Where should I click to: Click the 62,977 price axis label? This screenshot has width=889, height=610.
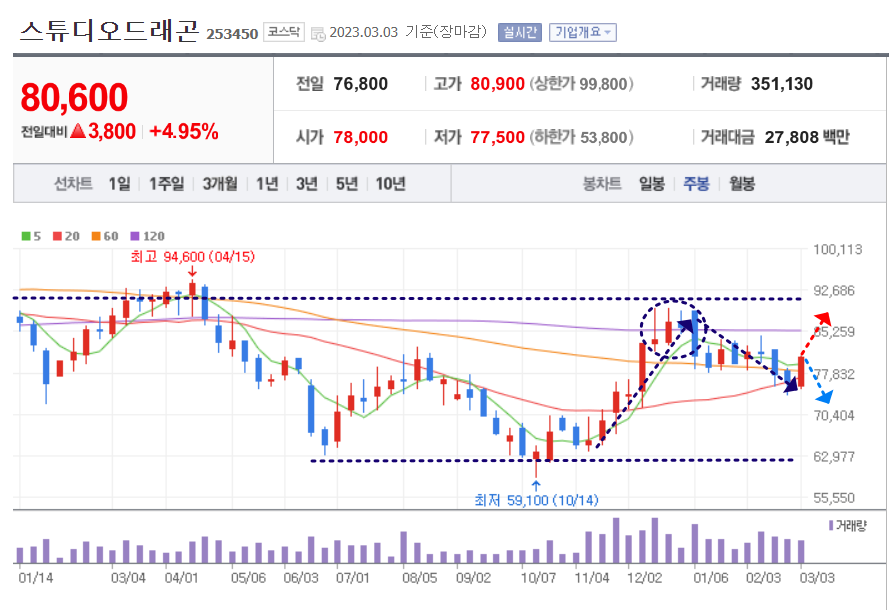834,456
